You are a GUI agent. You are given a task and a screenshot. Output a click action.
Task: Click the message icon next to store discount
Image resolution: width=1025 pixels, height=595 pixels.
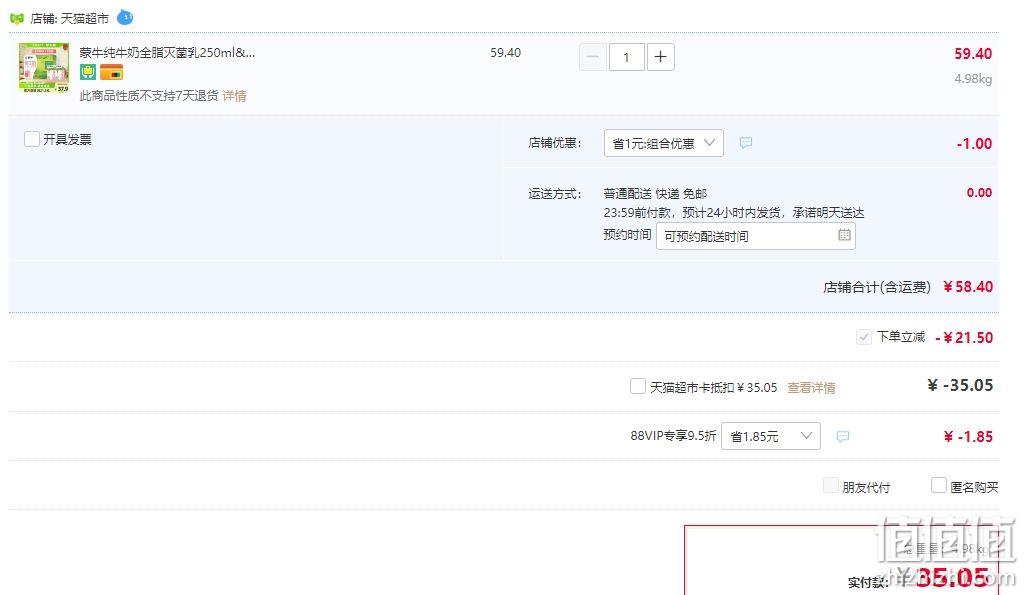click(x=746, y=143)
